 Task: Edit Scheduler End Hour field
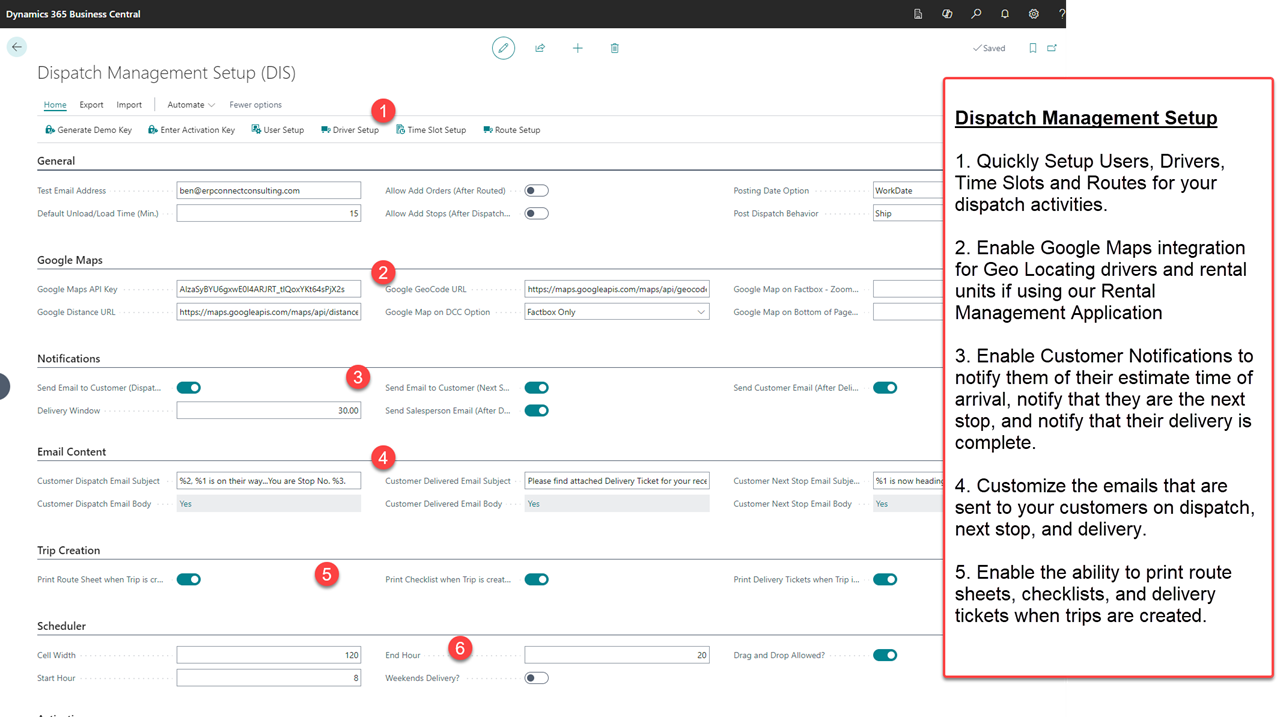617,655
